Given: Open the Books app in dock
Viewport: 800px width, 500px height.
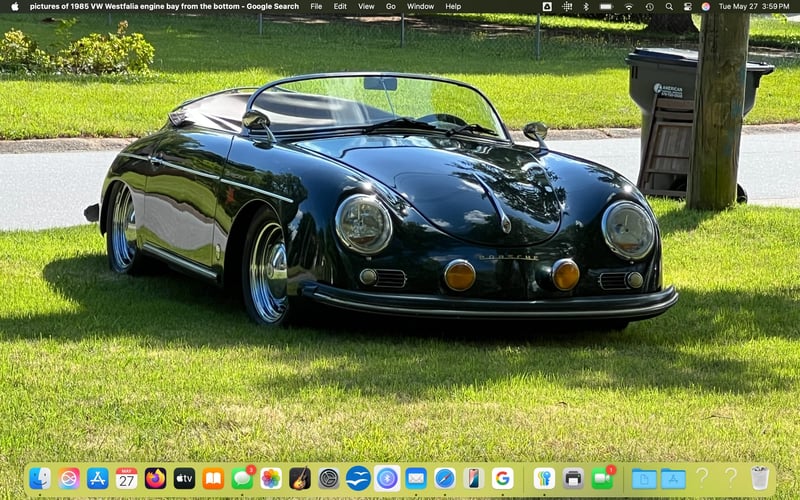Looking at the screenshot, I should [213, 478].
